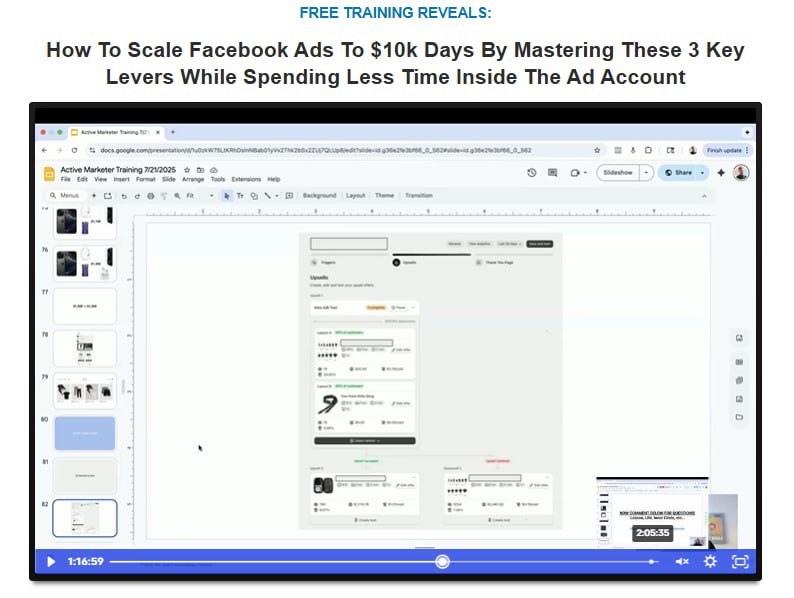Expand the Share dropdown arrow
794x598 pixels.
(702, 173)
